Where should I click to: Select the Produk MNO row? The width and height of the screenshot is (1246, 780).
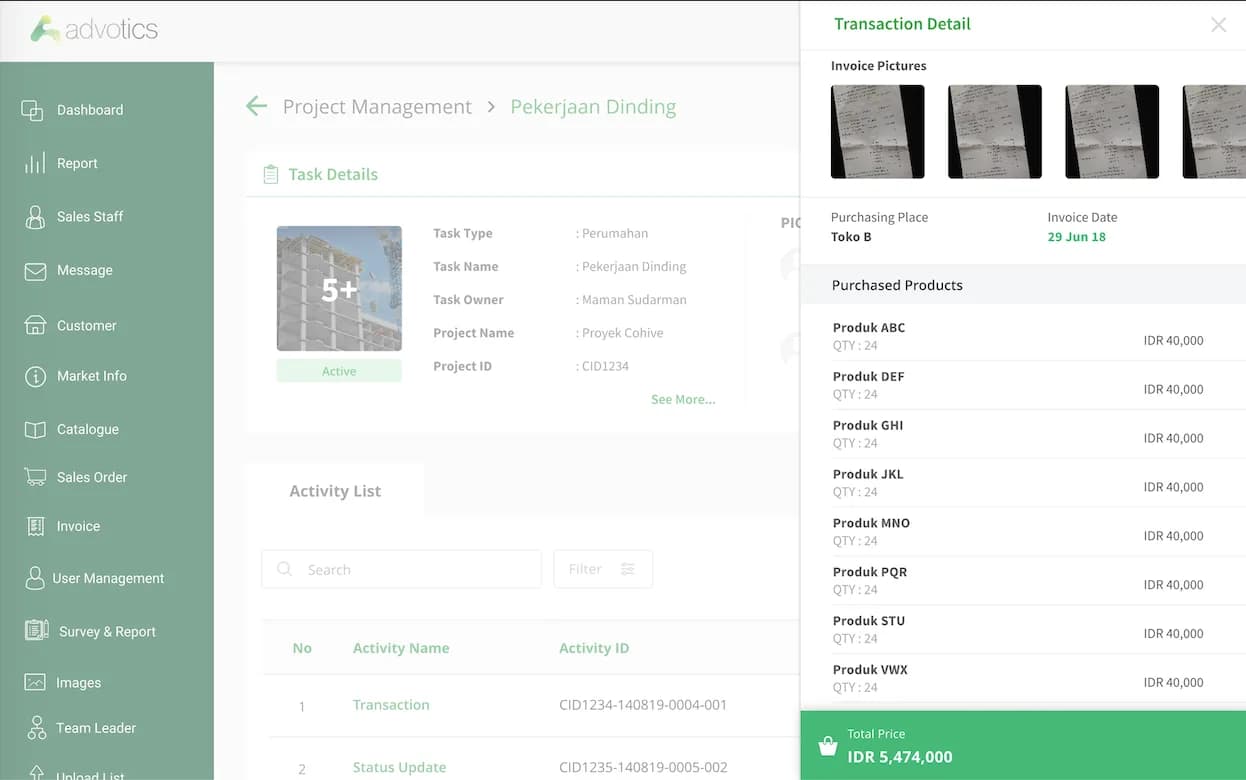point(1024,533)
